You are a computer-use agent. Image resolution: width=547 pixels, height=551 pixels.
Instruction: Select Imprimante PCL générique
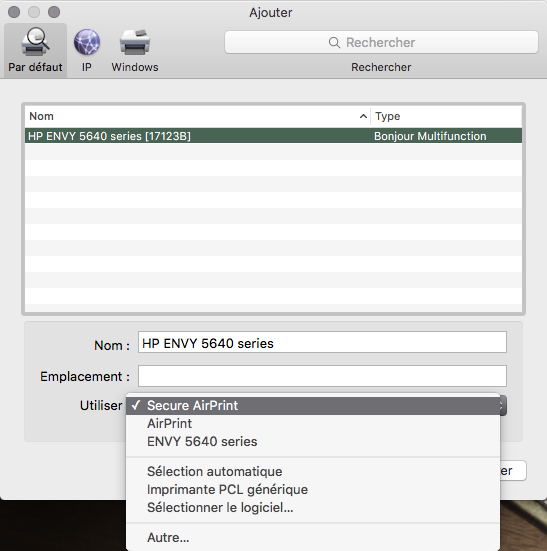313,490
